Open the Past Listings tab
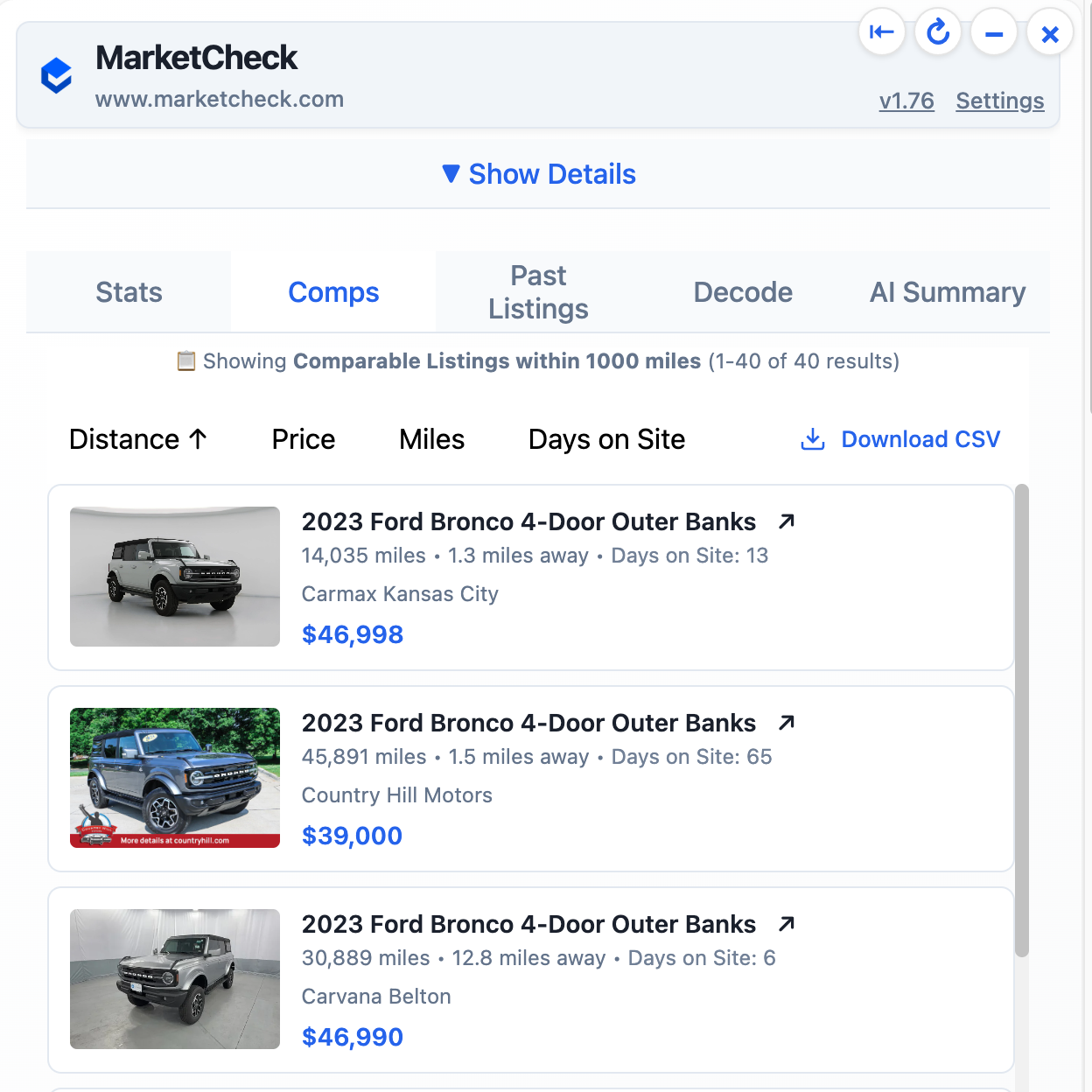 point(538,292)
